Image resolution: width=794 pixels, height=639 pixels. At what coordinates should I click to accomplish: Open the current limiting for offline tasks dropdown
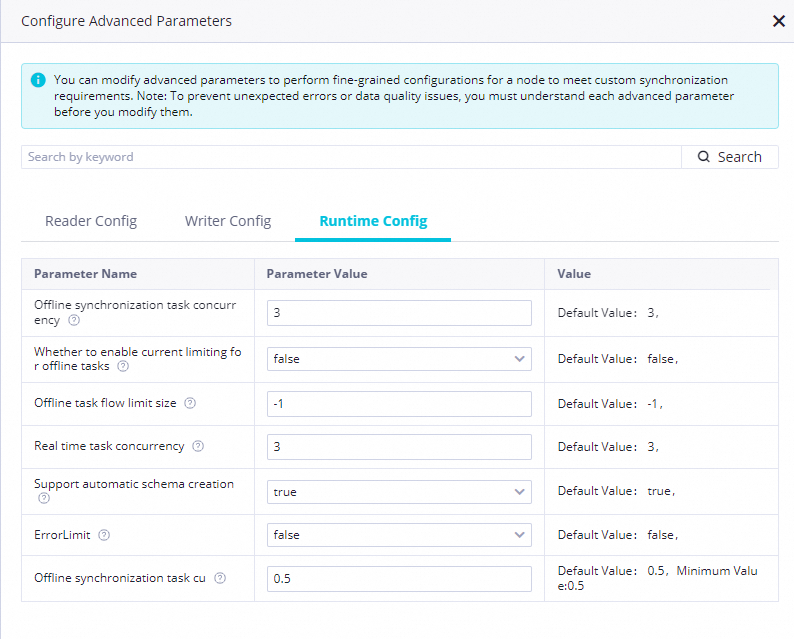[399, 359]
